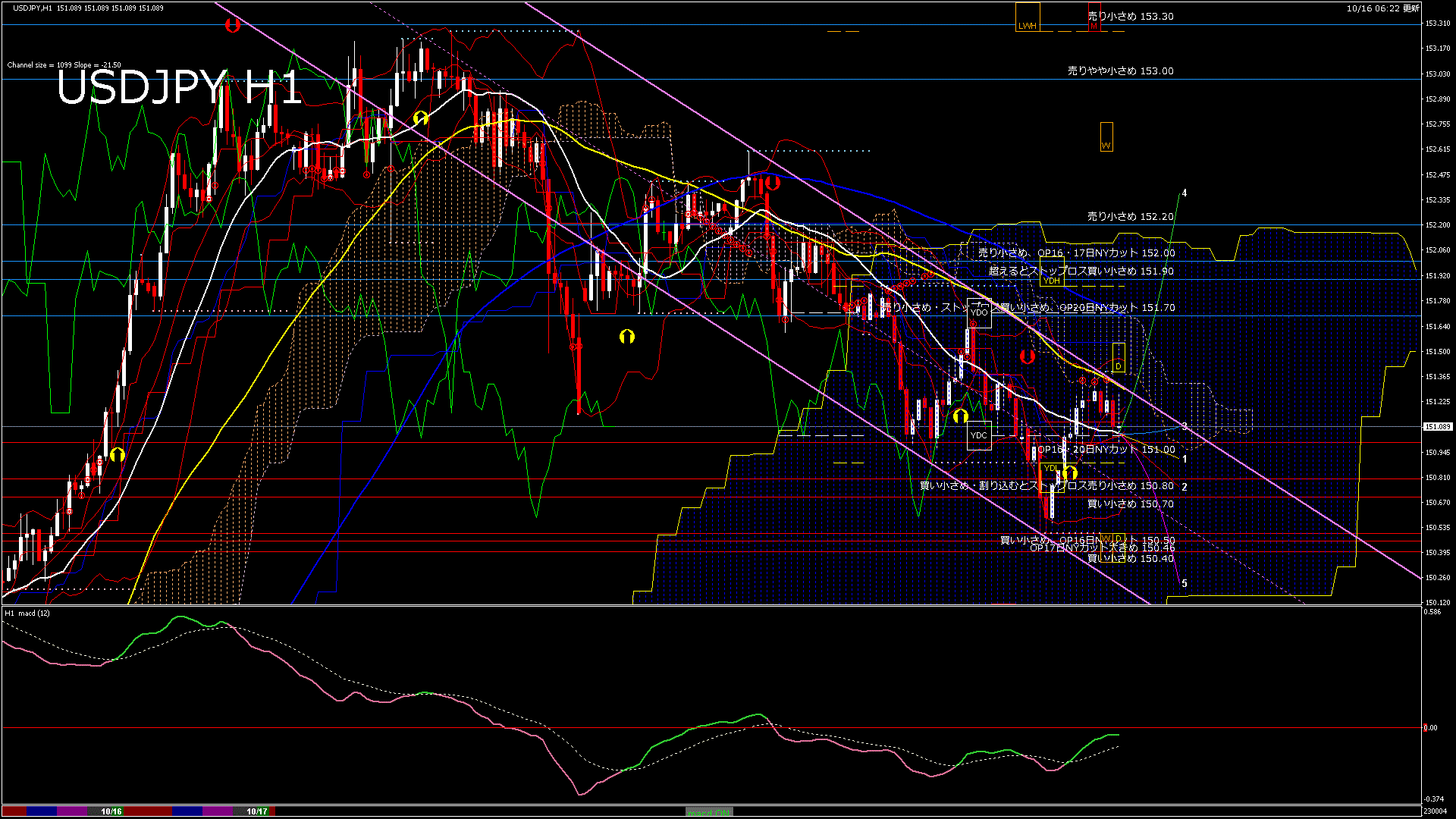Click the yellow up arrow below the 151.70 line
Image resolution: width=1456 pixels, height=819 pixels.
point(626,337)
